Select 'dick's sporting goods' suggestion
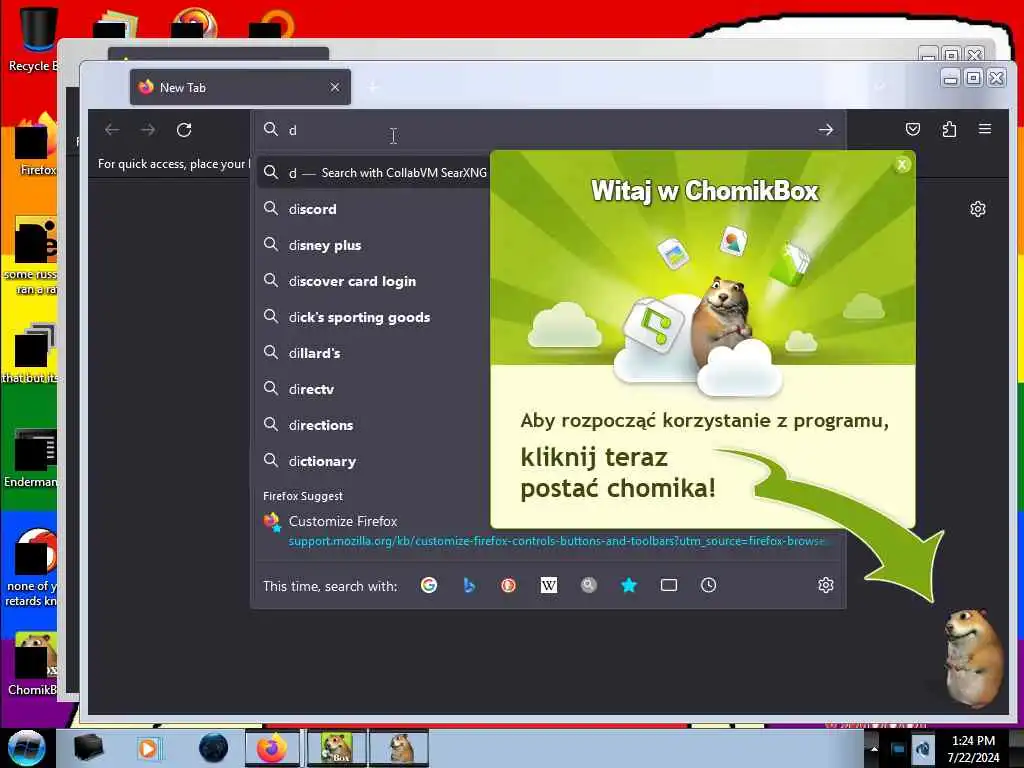The height and width of the screenshot is (768, 1024). pos(372,317)
